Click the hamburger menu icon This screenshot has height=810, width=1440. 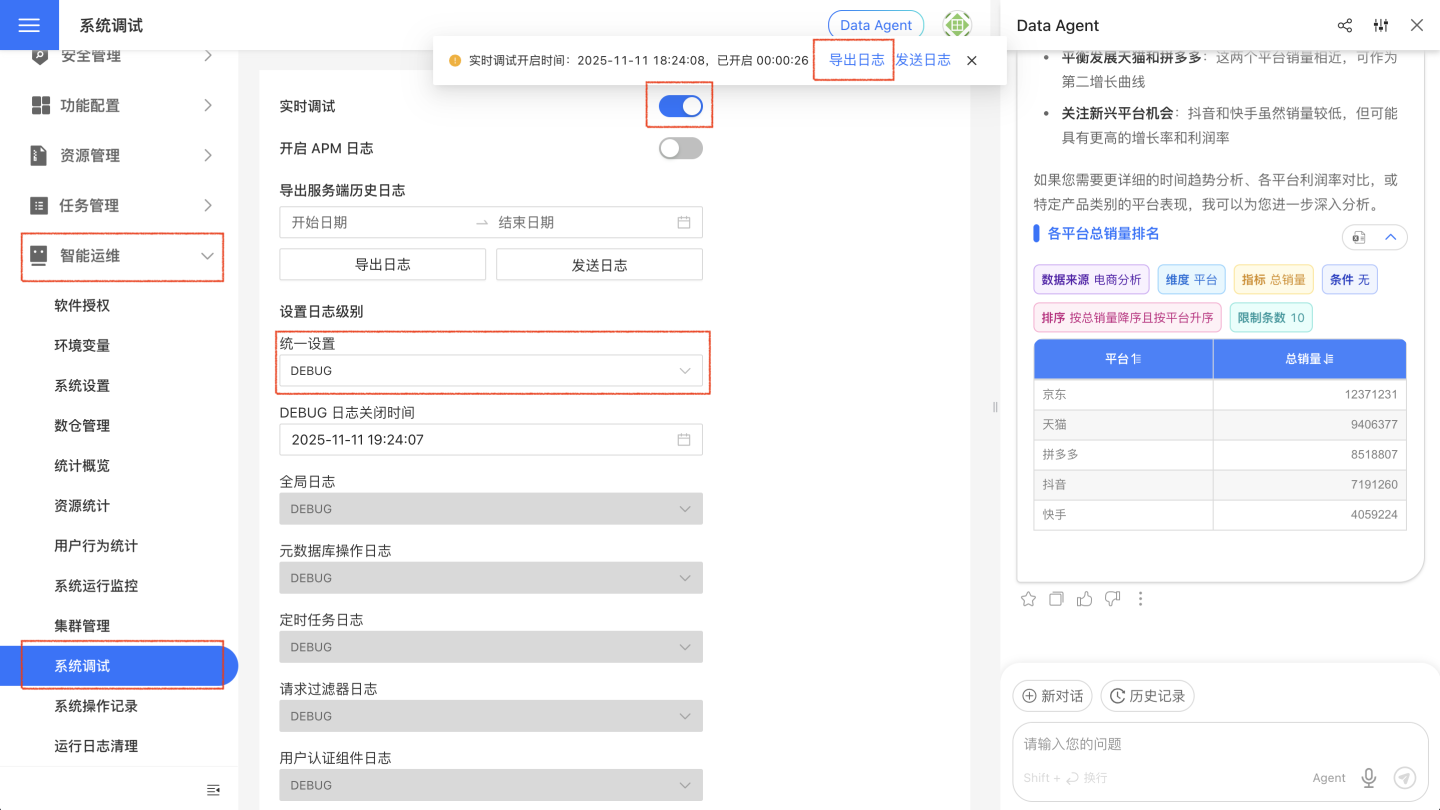29,25
